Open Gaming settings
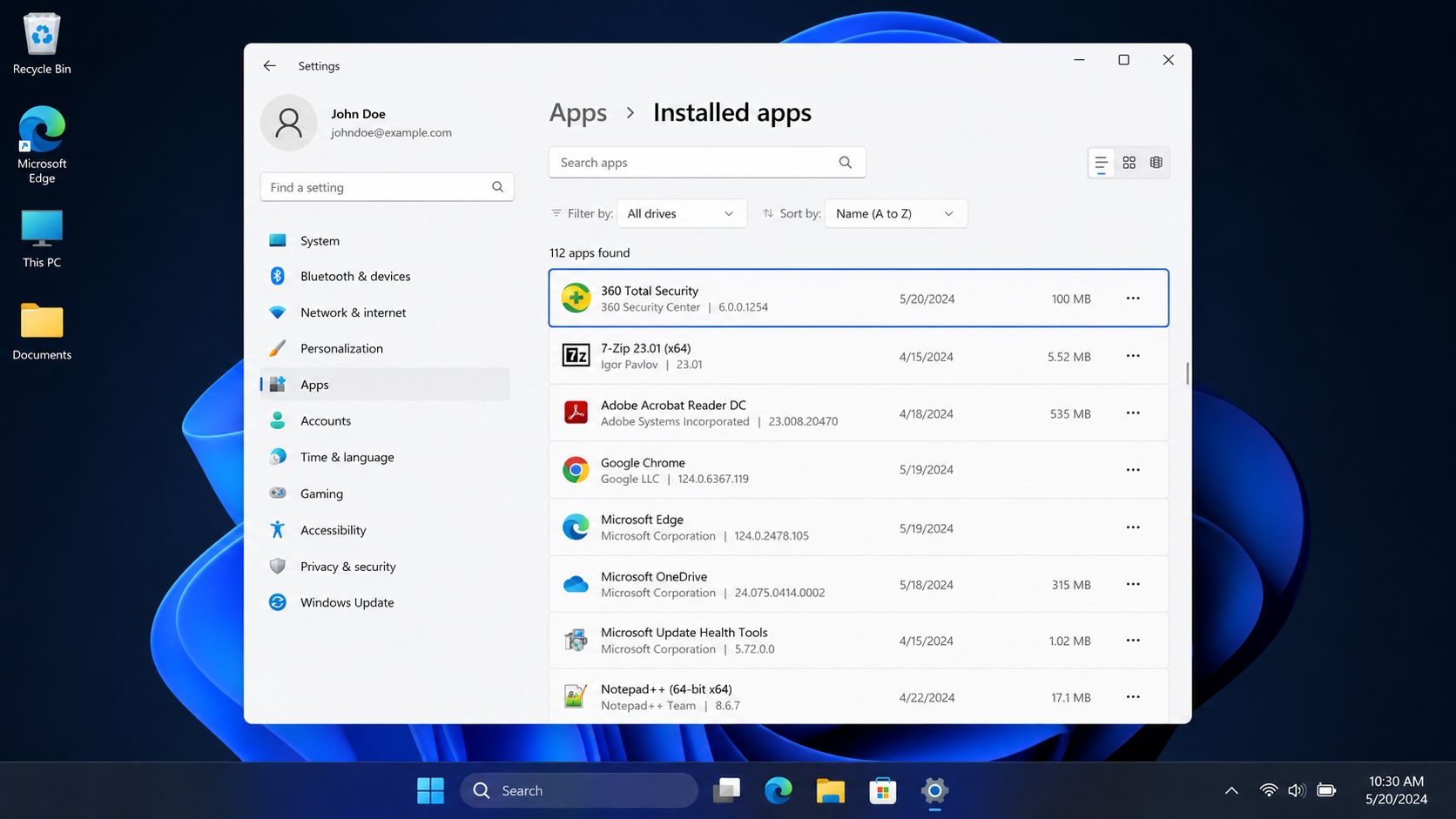 tap(385, 493)
